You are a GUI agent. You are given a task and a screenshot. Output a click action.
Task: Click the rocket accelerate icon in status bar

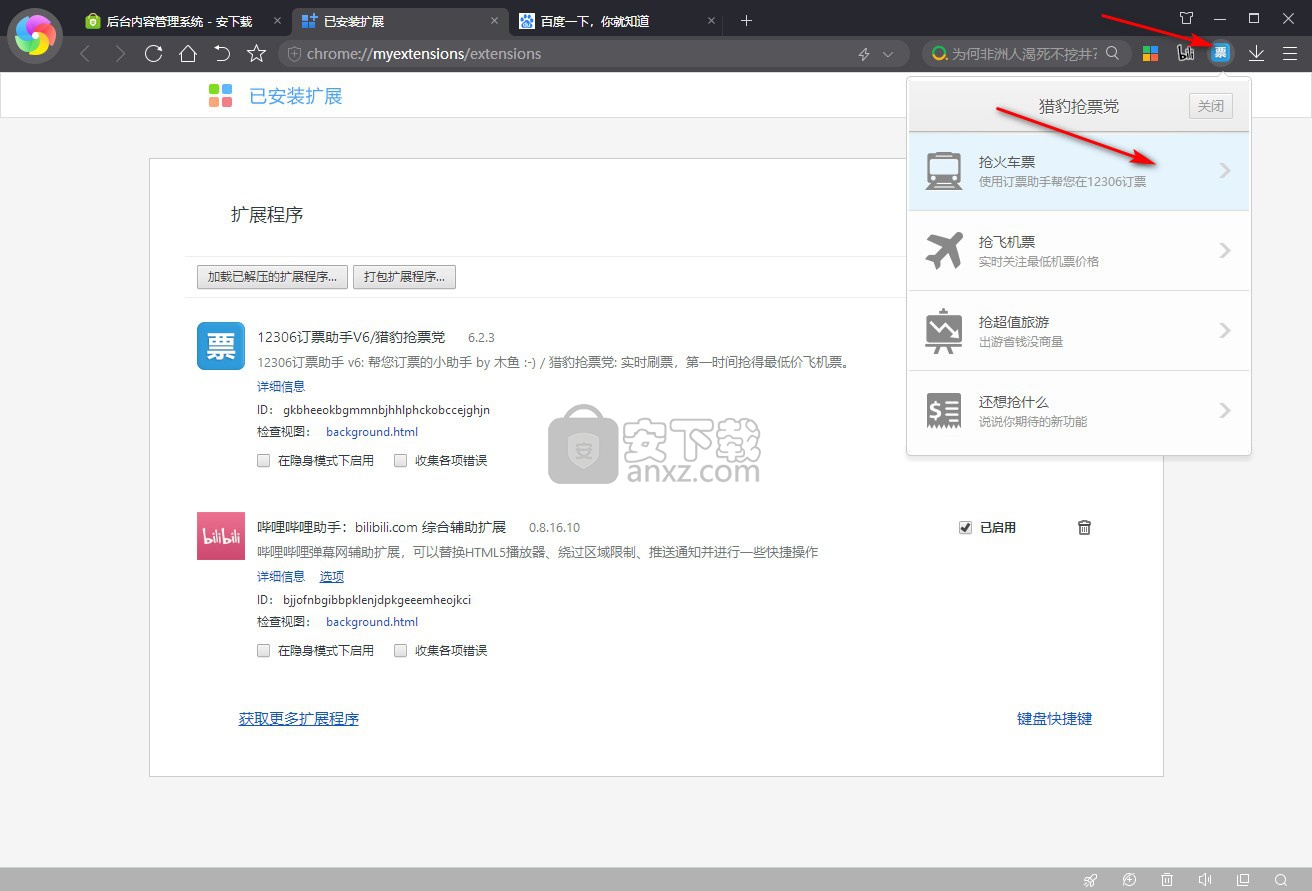(x=1091, y=880)
